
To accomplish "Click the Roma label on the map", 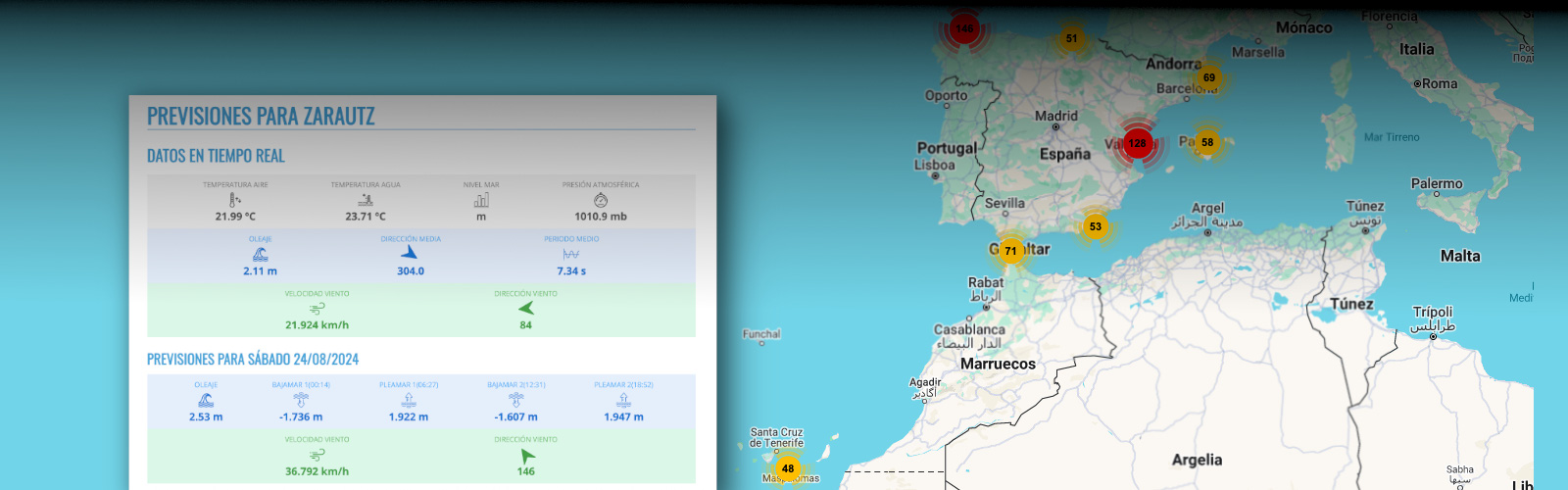I will coord(1440,84).
